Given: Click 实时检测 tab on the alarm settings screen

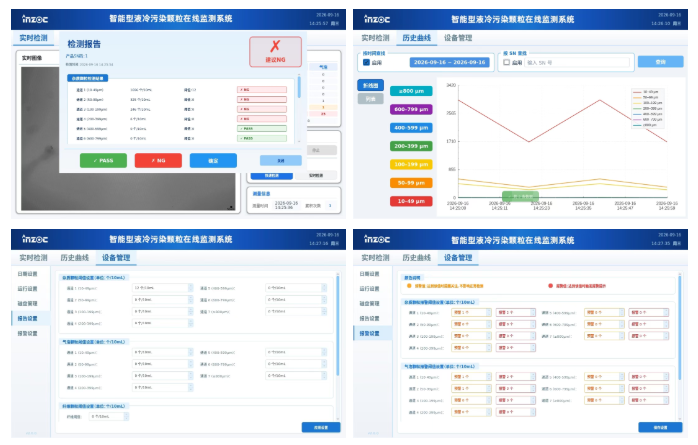Looking at the screenshot, I should (x=375, y=258).
